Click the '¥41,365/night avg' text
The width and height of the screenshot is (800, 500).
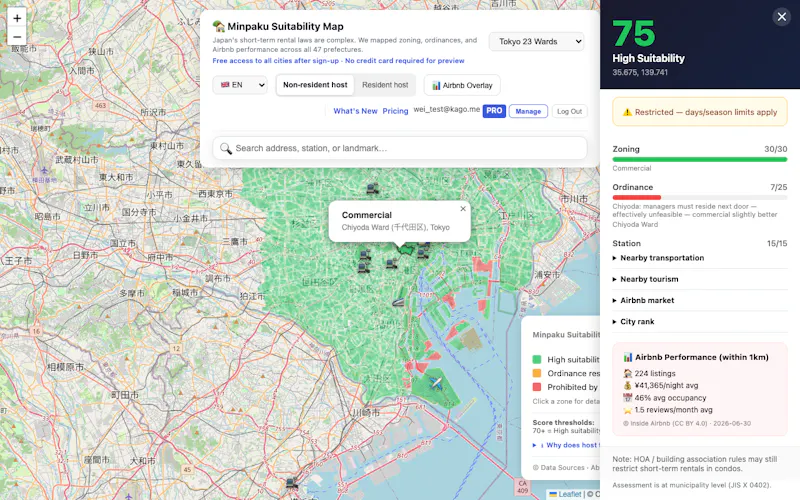(666, 386)
